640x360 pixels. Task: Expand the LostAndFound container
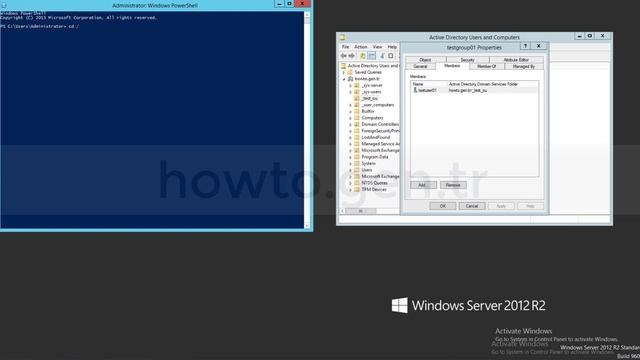tap(350, 138)
